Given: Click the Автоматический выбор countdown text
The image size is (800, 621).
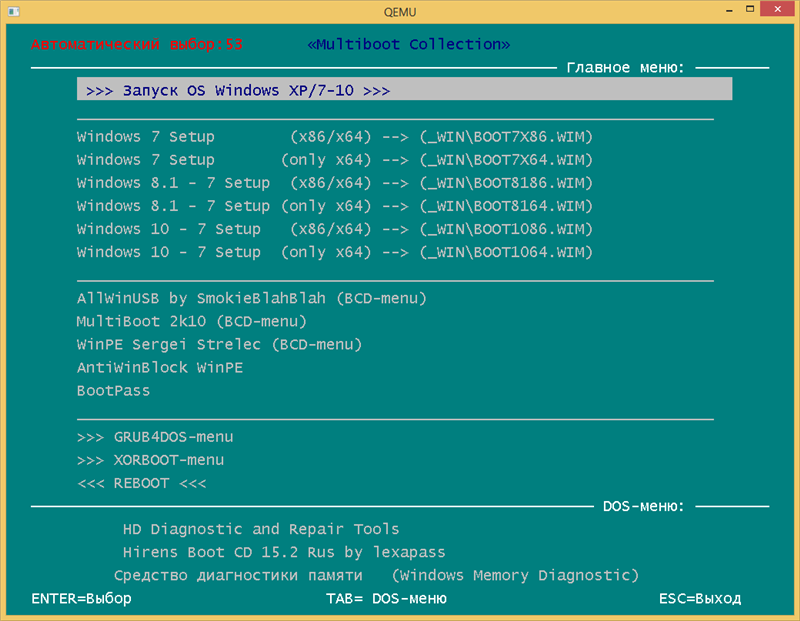Looking at the screenshot, I should [137, 44].
